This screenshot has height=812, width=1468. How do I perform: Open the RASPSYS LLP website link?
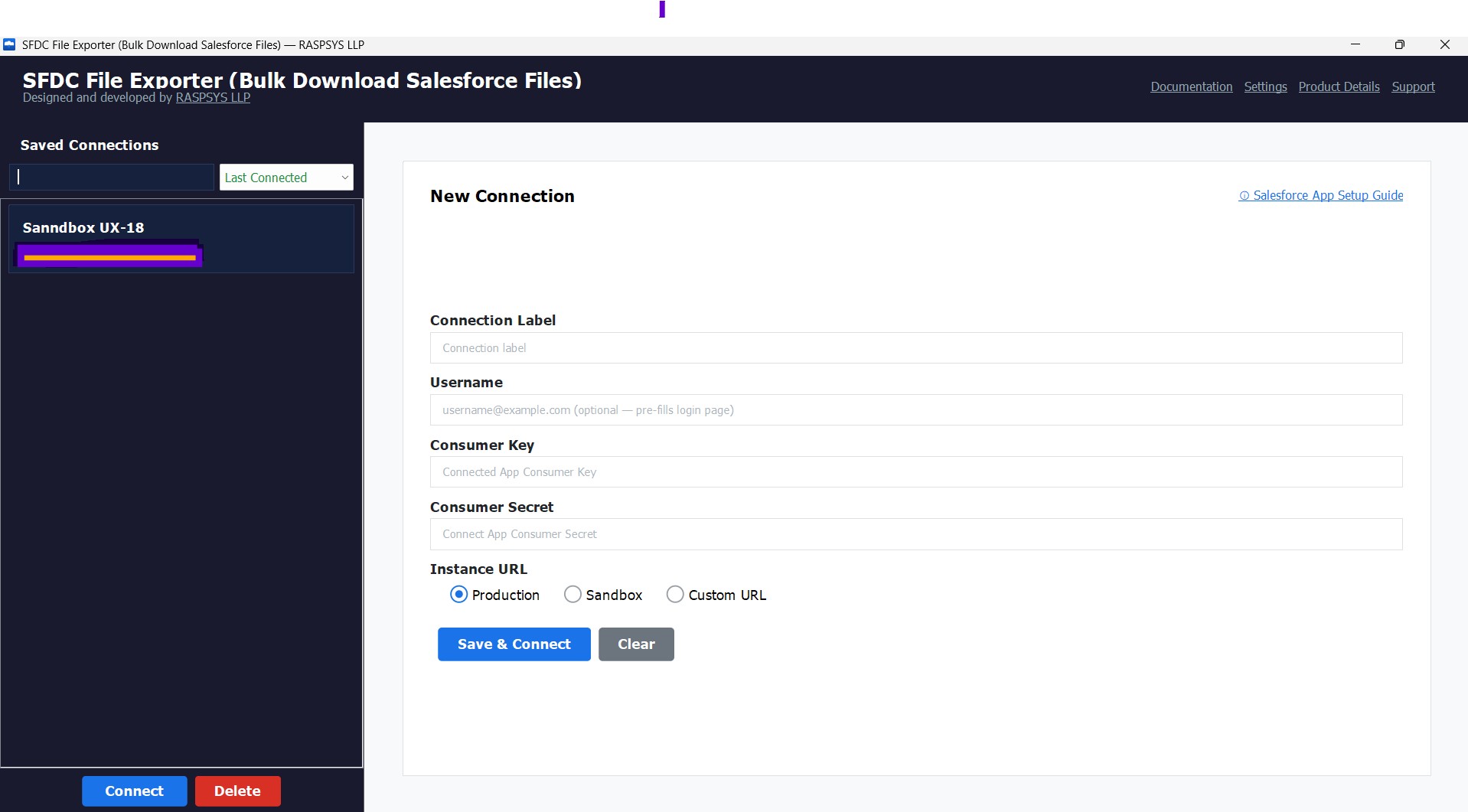(213, 97)
